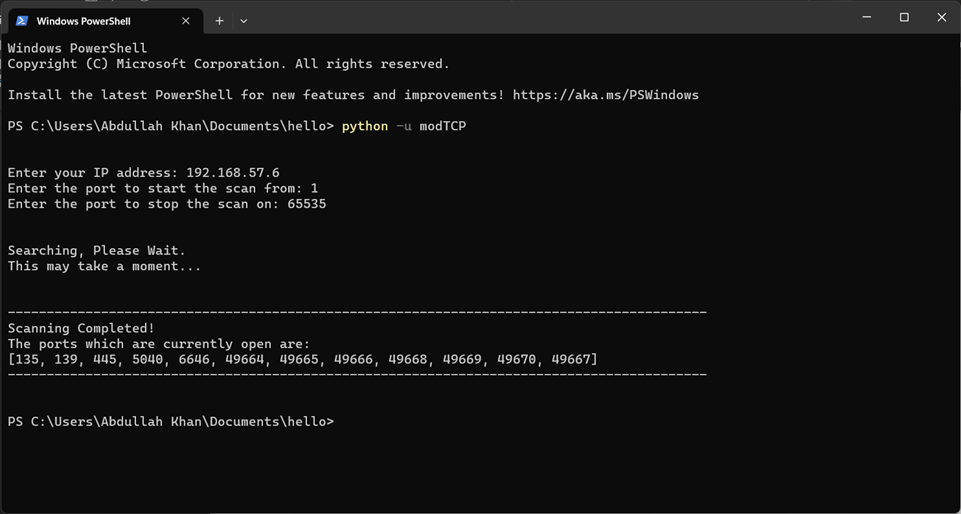
Task: Click the Copyright Microsoft Corporation line
Action: click(229, 64)
